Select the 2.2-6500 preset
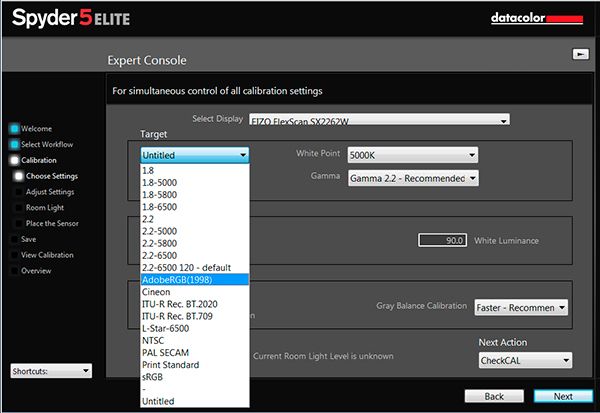The height and width of the screenshot is (413, 600). [x=195, y=256]
